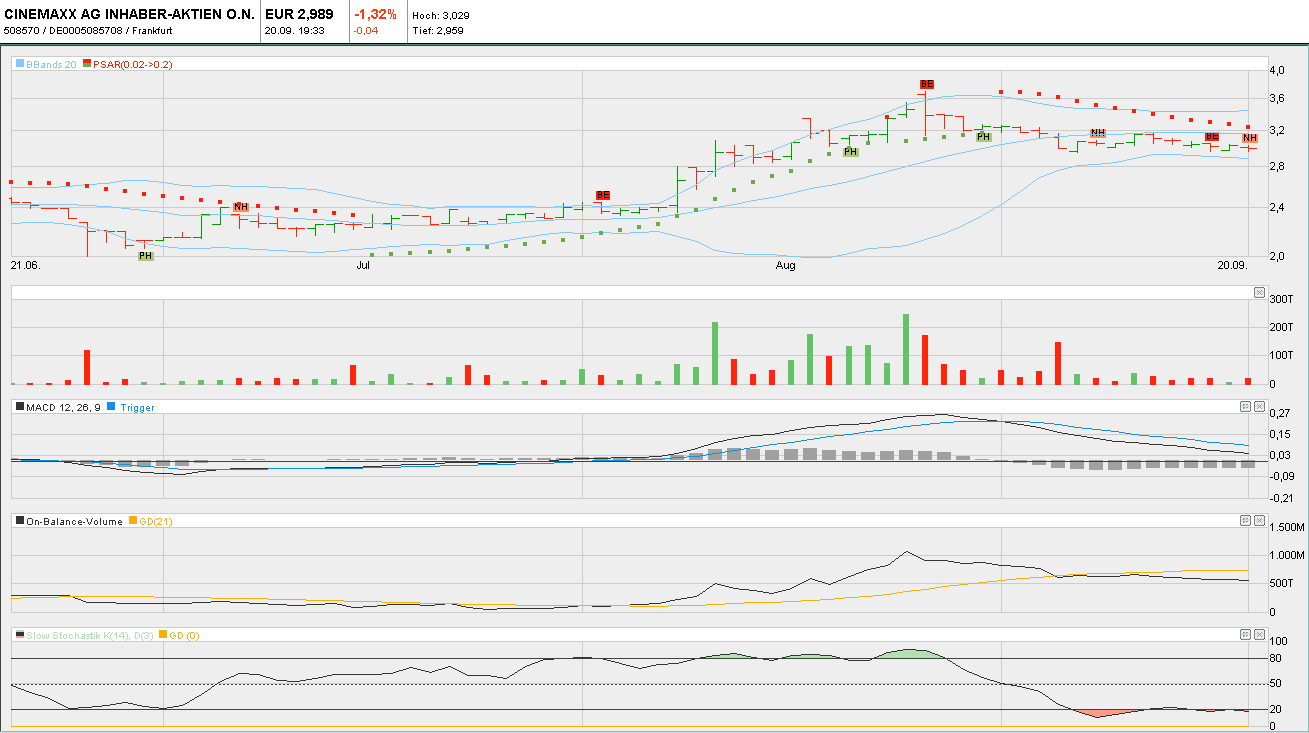1309x733 pixels.
Task: Close the Slow Stochastik panel
Action: point(1259,634)
